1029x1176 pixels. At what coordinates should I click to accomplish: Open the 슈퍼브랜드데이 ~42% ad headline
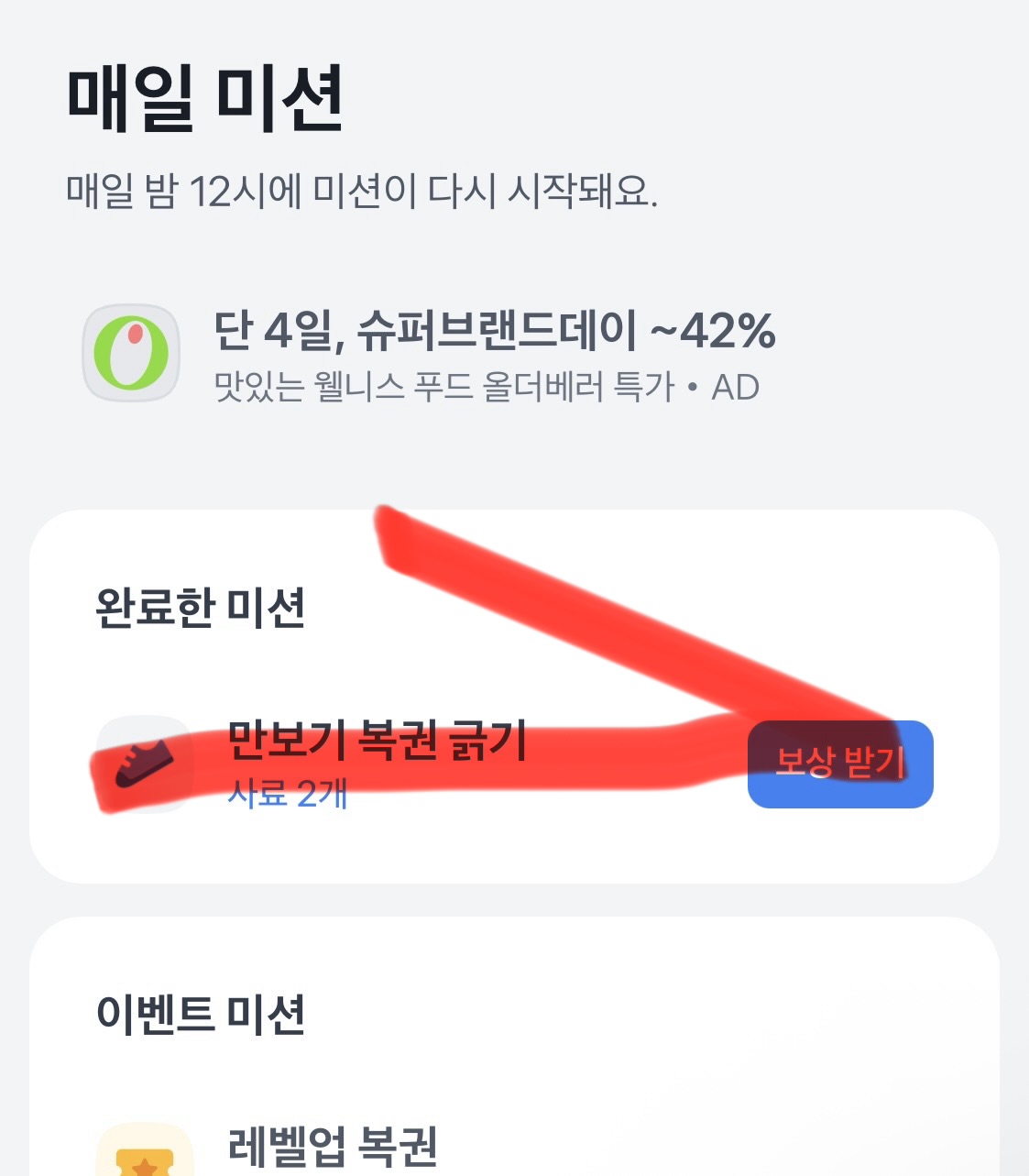click(495, 331)
